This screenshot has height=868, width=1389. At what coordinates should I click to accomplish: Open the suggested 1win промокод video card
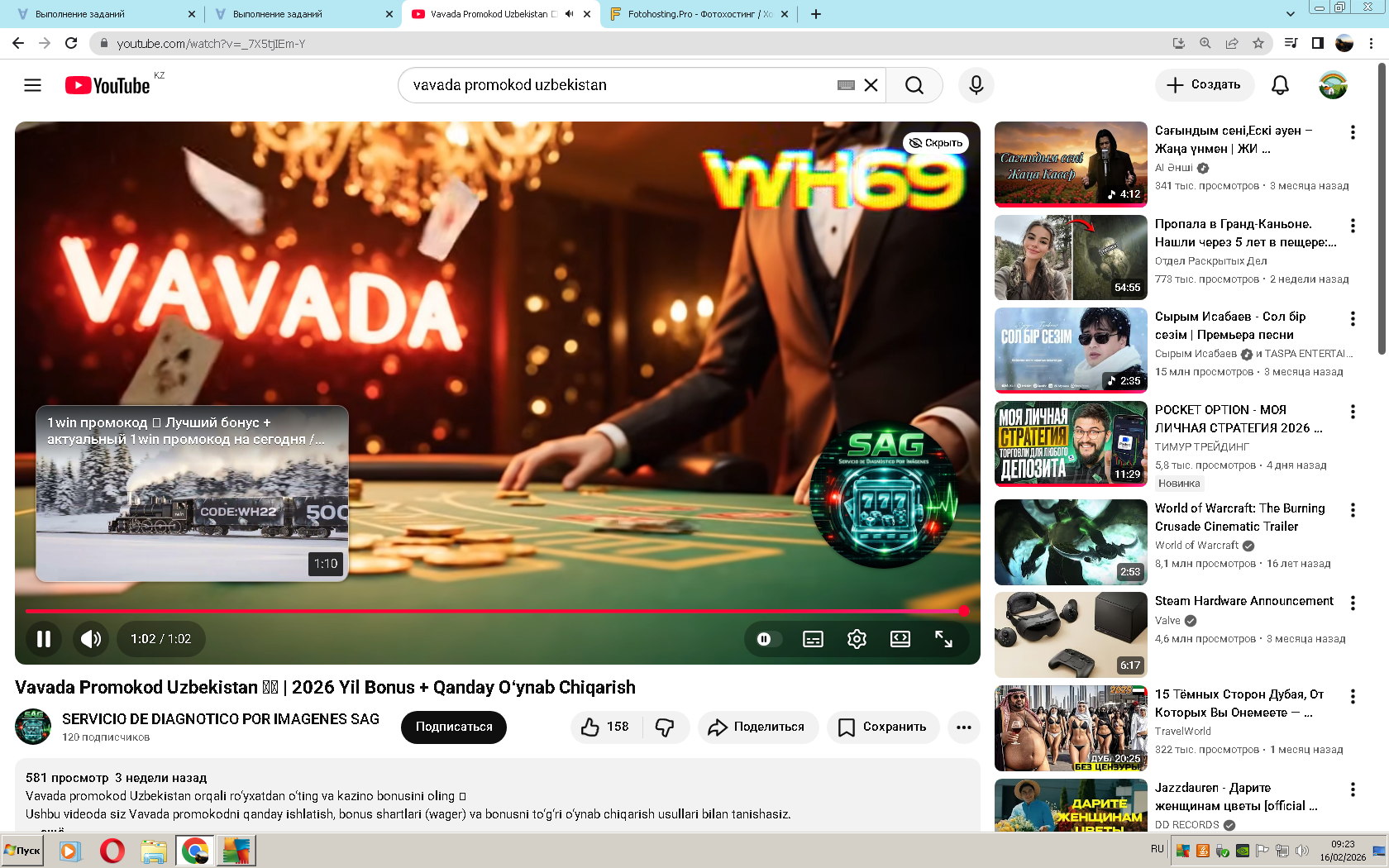point(192,494)
